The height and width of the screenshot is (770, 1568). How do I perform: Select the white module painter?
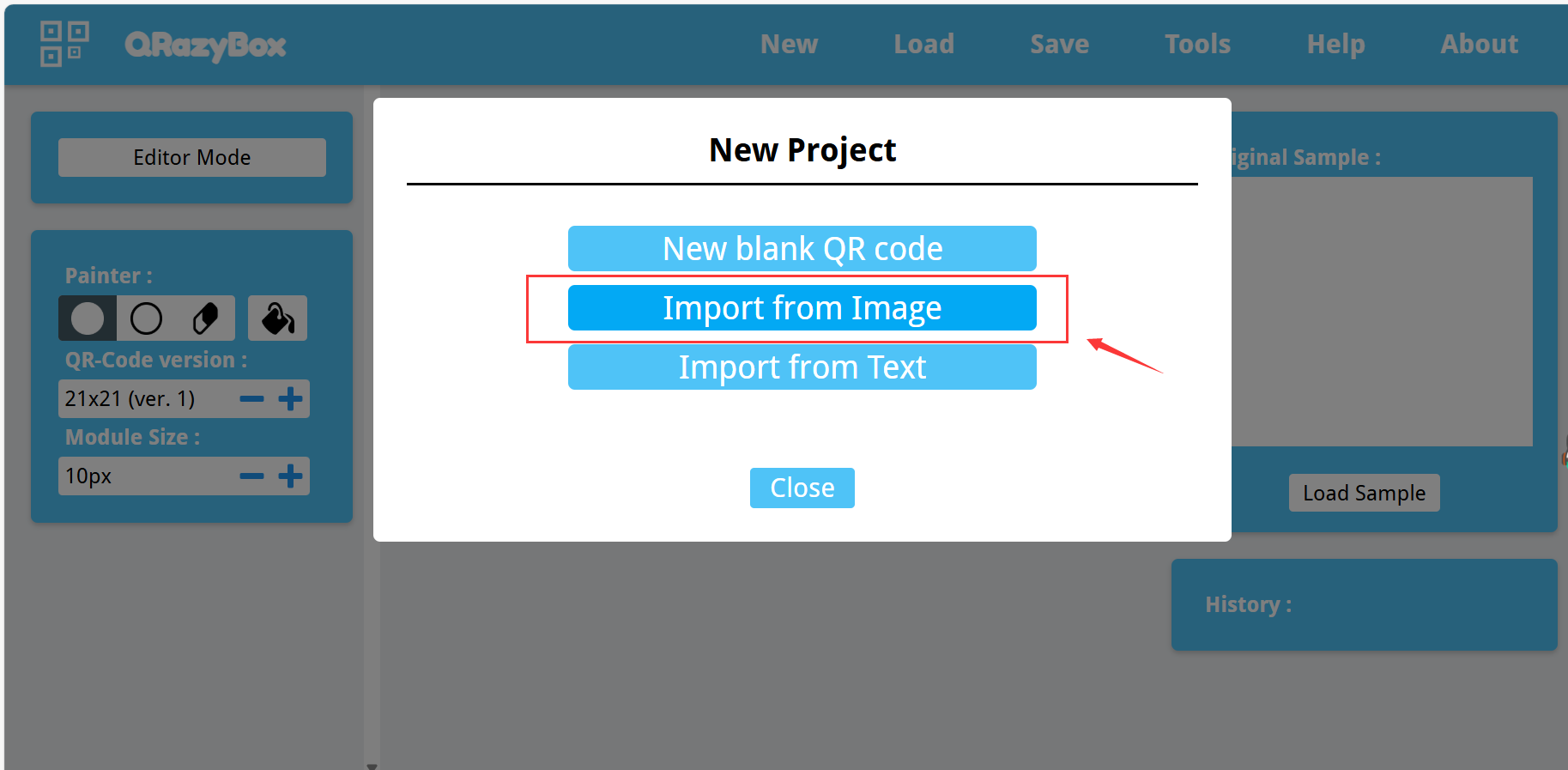(x=146, y=318)
